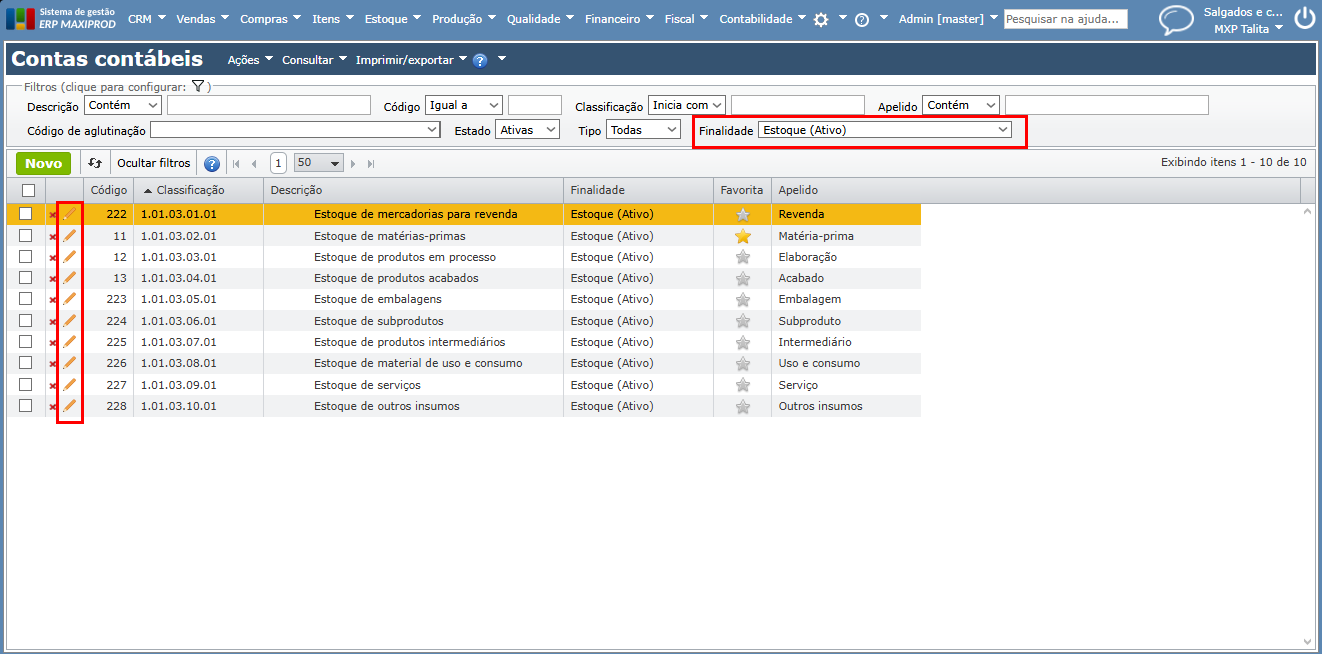Click the green Novo button
1322x654 pixels.
[x=43, y=163]
